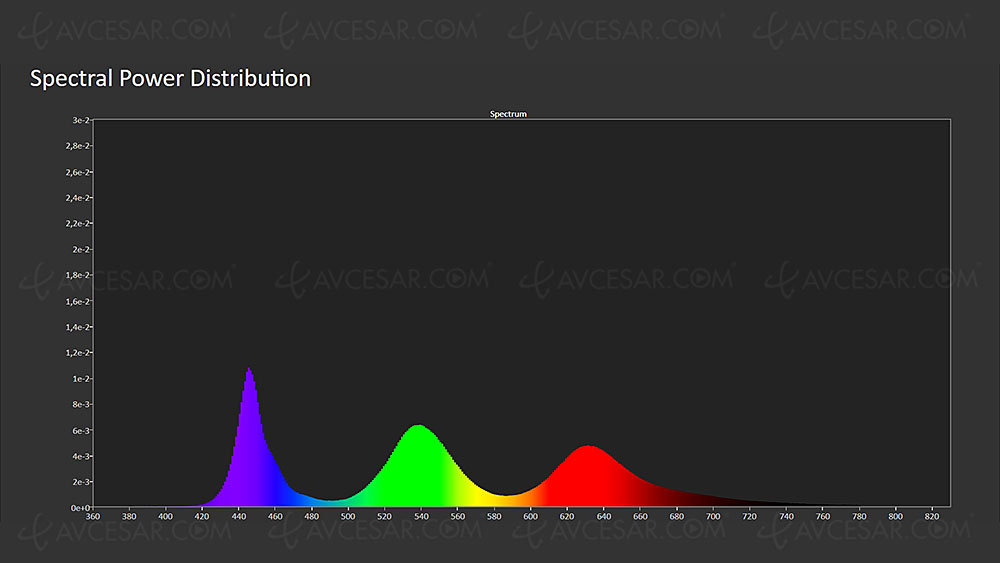
Task: Click the top of the red peak
Action: (588, 447)
